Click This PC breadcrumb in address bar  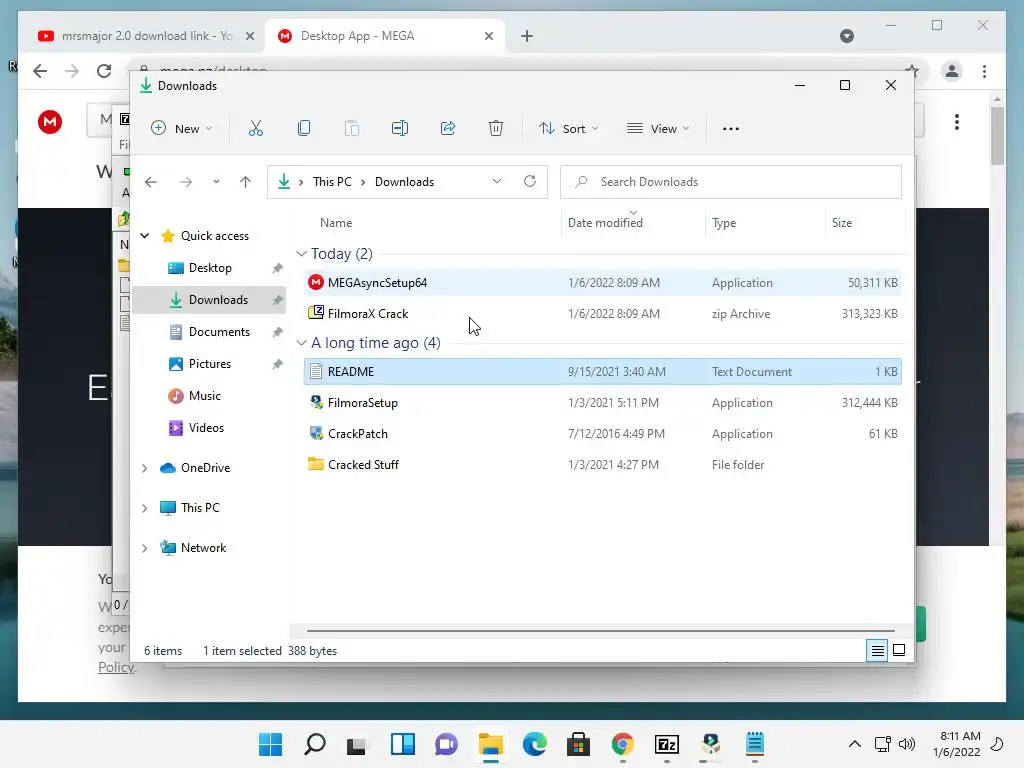click(332, 182)
